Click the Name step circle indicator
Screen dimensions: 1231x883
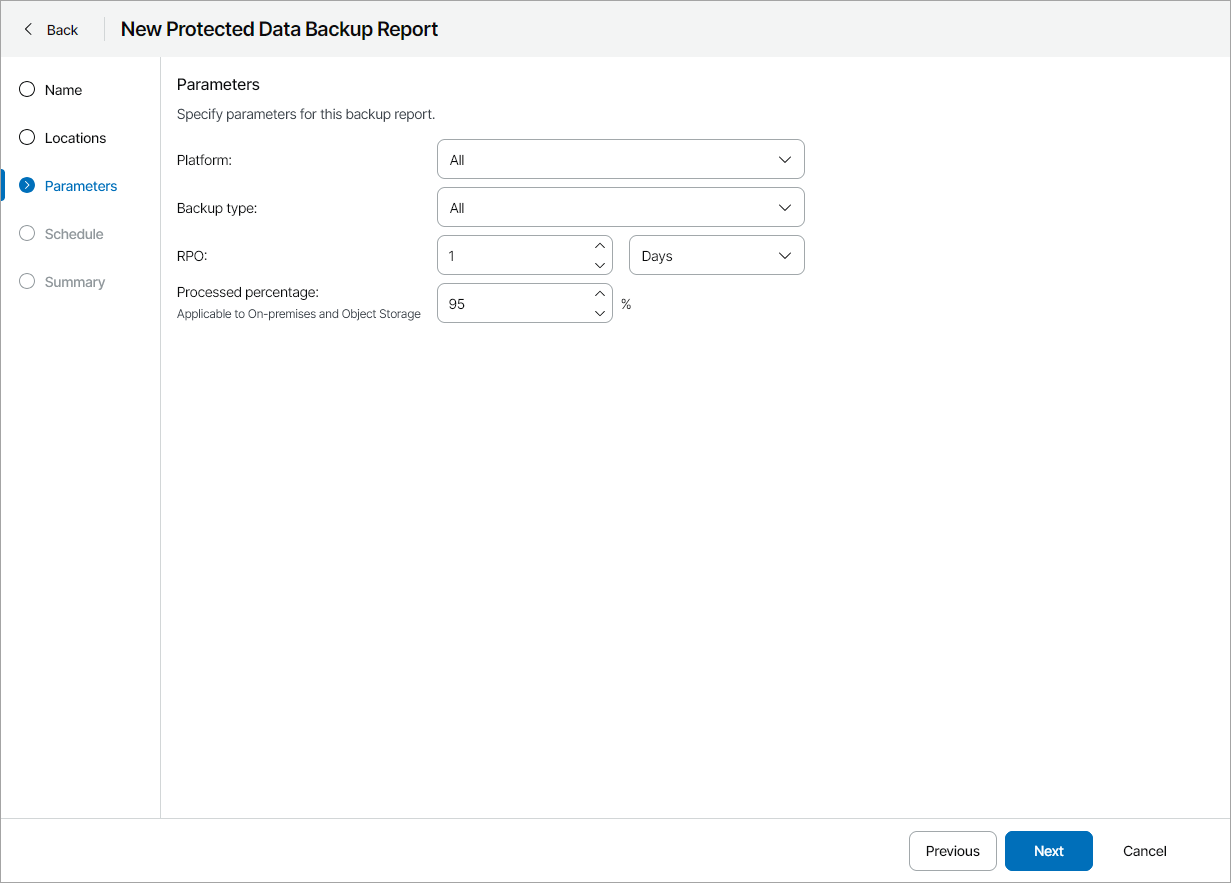[26, 89]
